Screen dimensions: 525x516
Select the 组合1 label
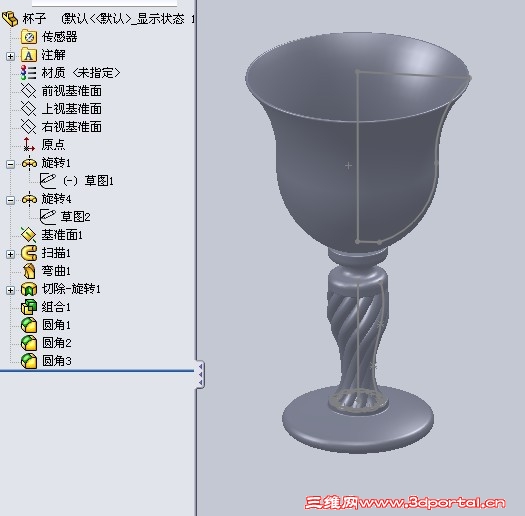pyautogui.click(x=56, y=307)
